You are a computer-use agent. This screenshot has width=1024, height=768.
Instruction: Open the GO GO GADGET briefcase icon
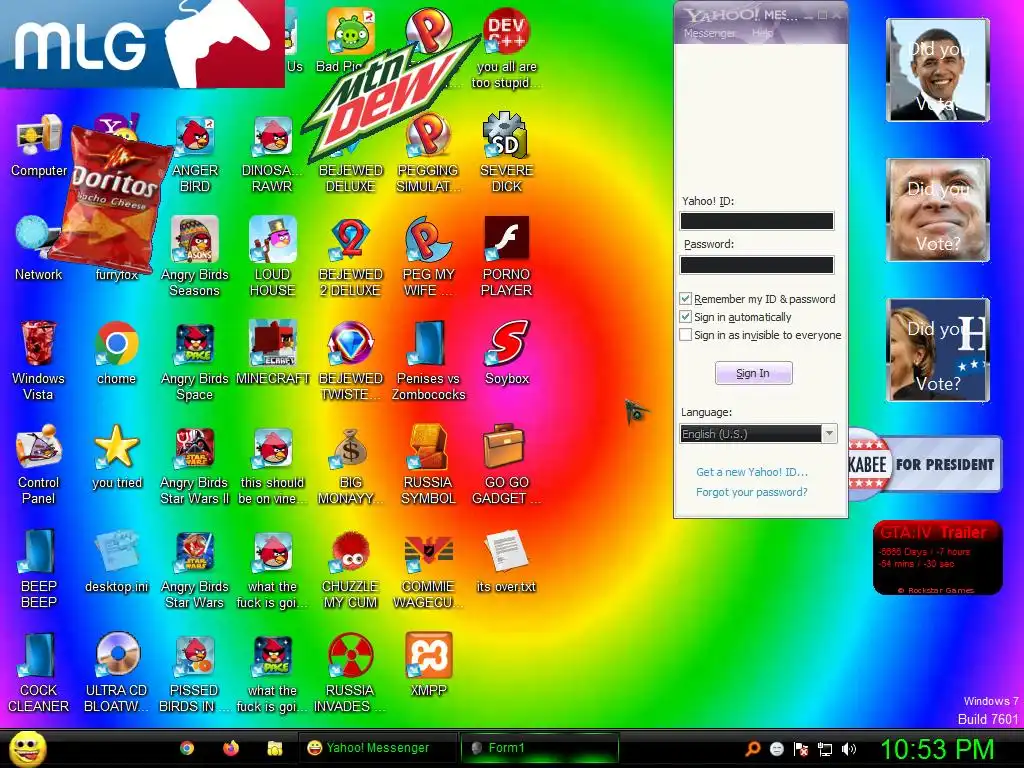point(507,464)
